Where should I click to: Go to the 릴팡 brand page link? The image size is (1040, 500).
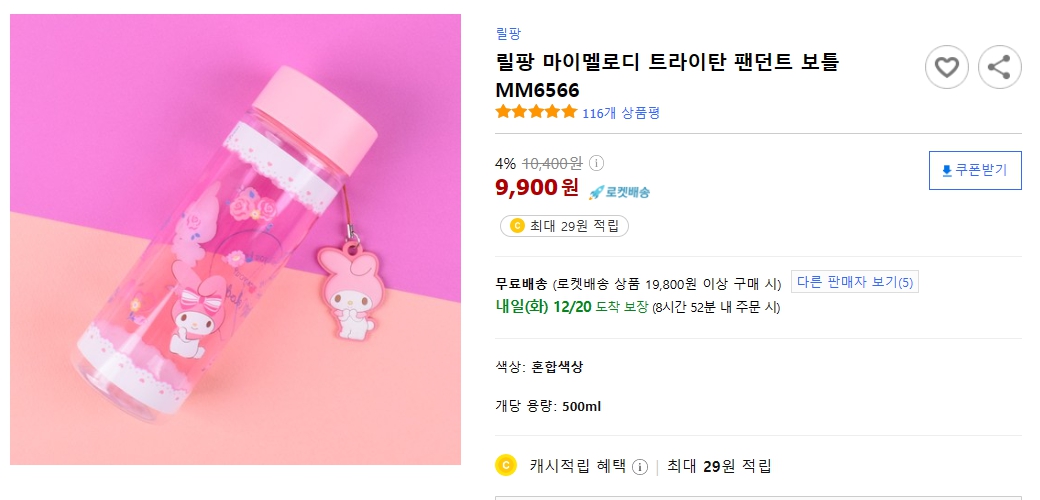[x=508, y=34]
